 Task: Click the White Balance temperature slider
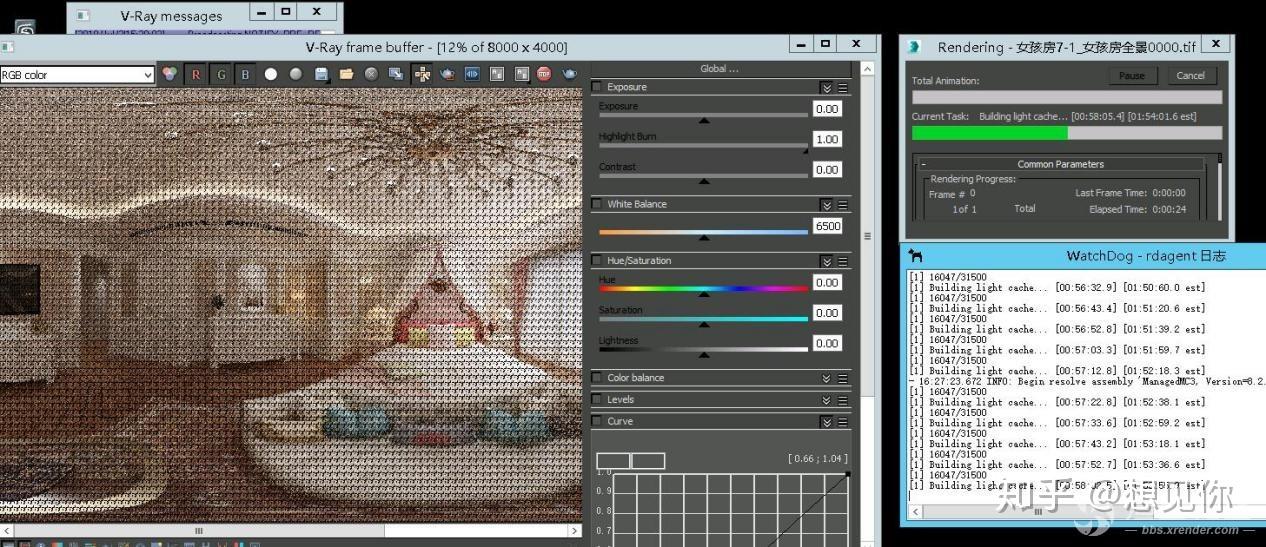tap(703, 232)
